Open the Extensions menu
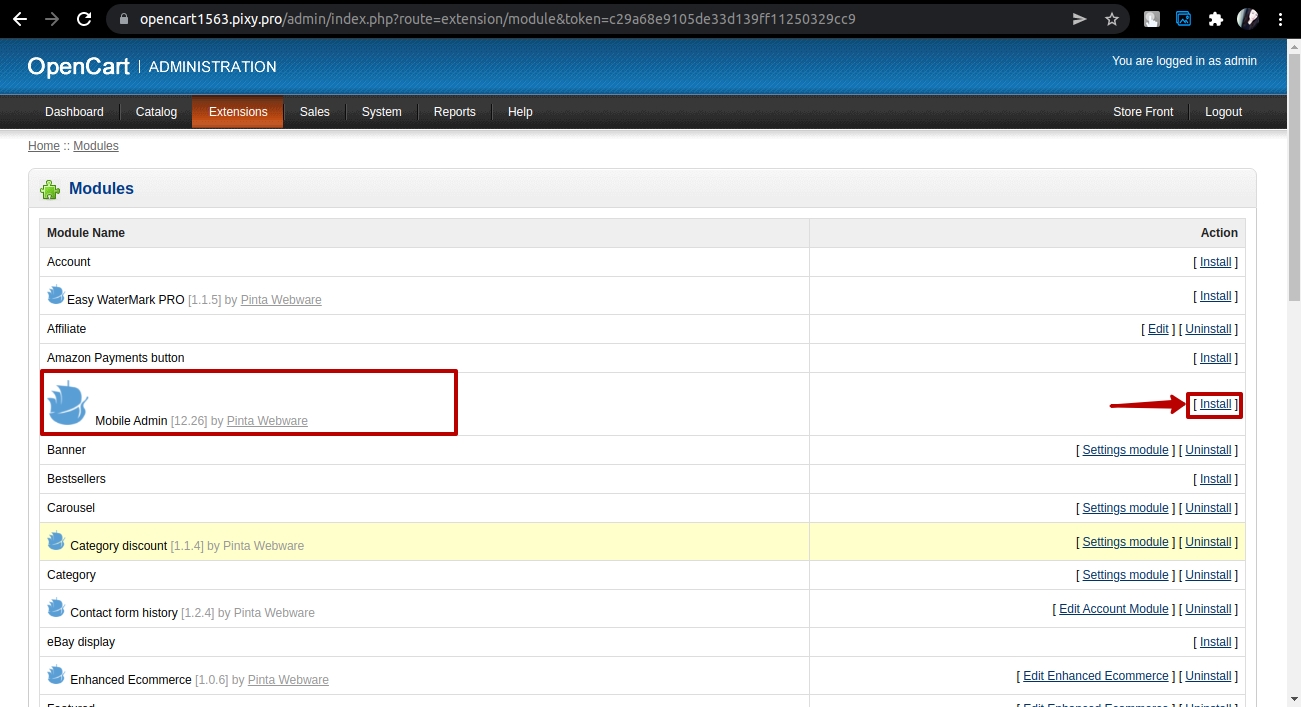This screenshot has width=1301, height=707. 238,112
